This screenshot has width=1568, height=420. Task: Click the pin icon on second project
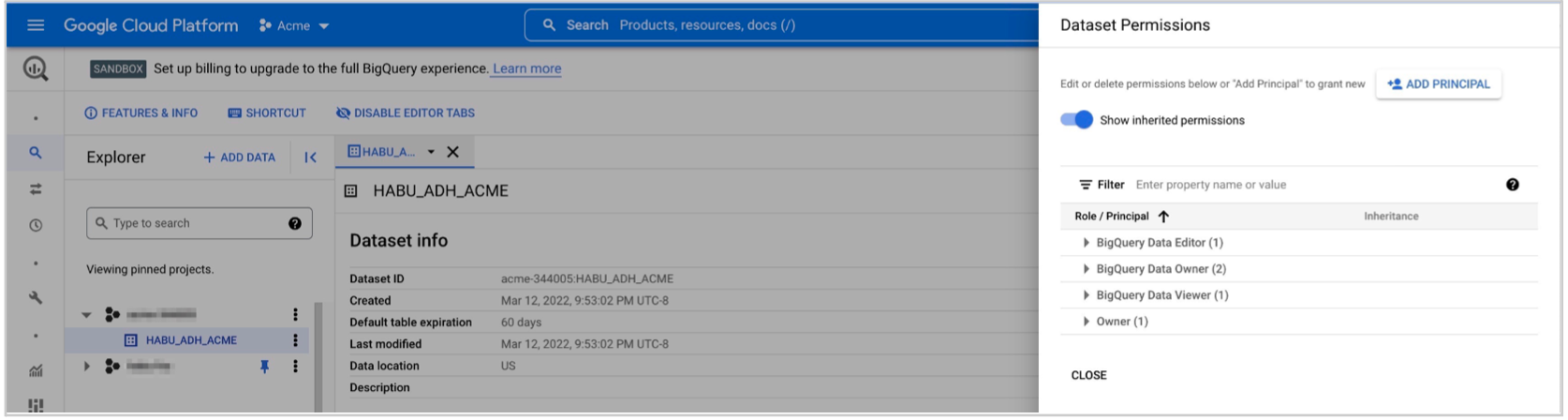coord(264,367)
